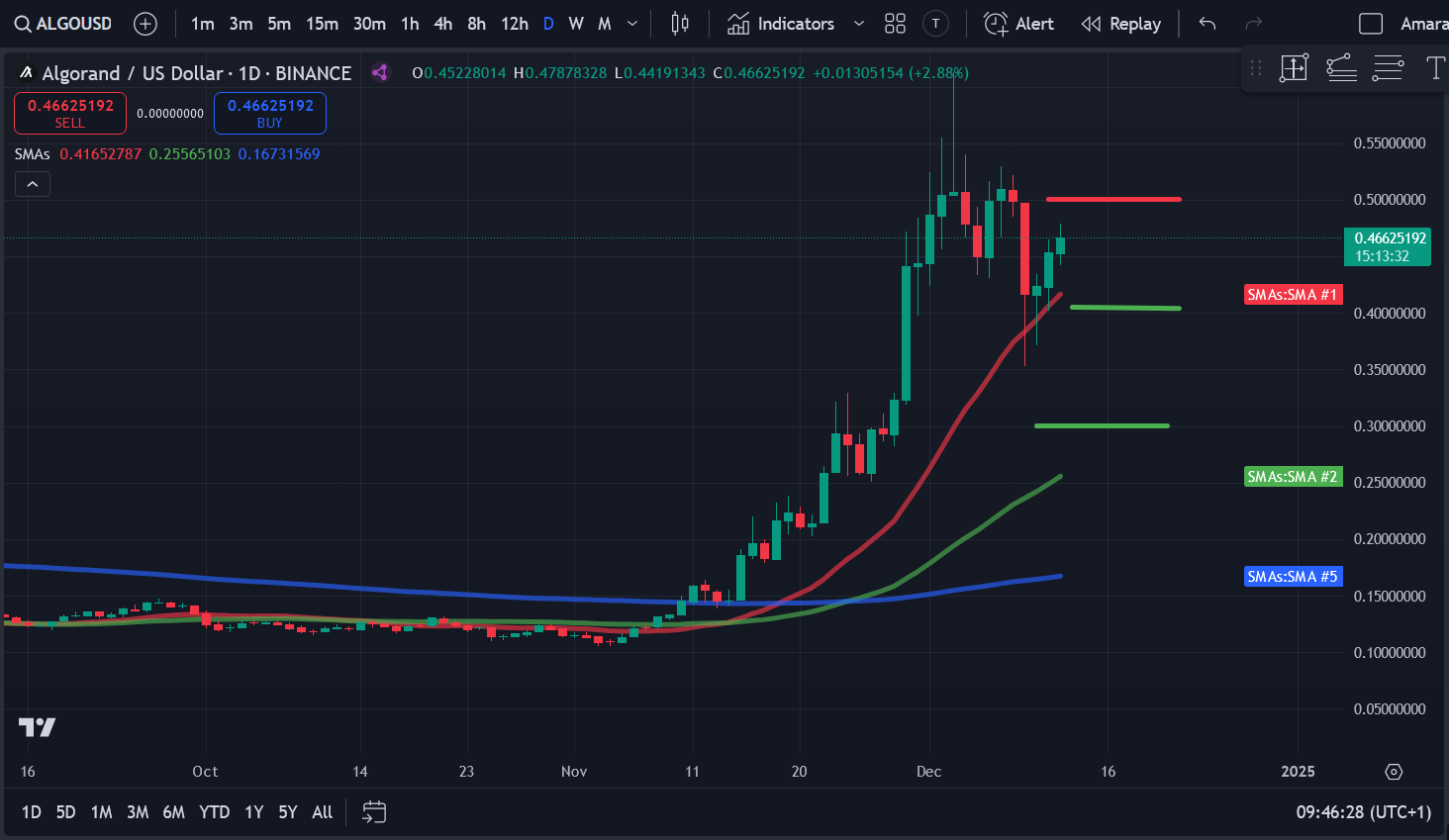Create a new Alert
1449x840 pixels.
coord(1018,24)
